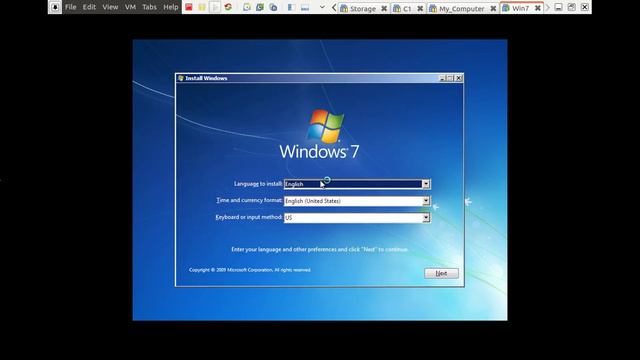The height and width of the screenshot is (360, 640).
Task: Click the copyright Microsoft Corporation text
Action: click(250, 270)
